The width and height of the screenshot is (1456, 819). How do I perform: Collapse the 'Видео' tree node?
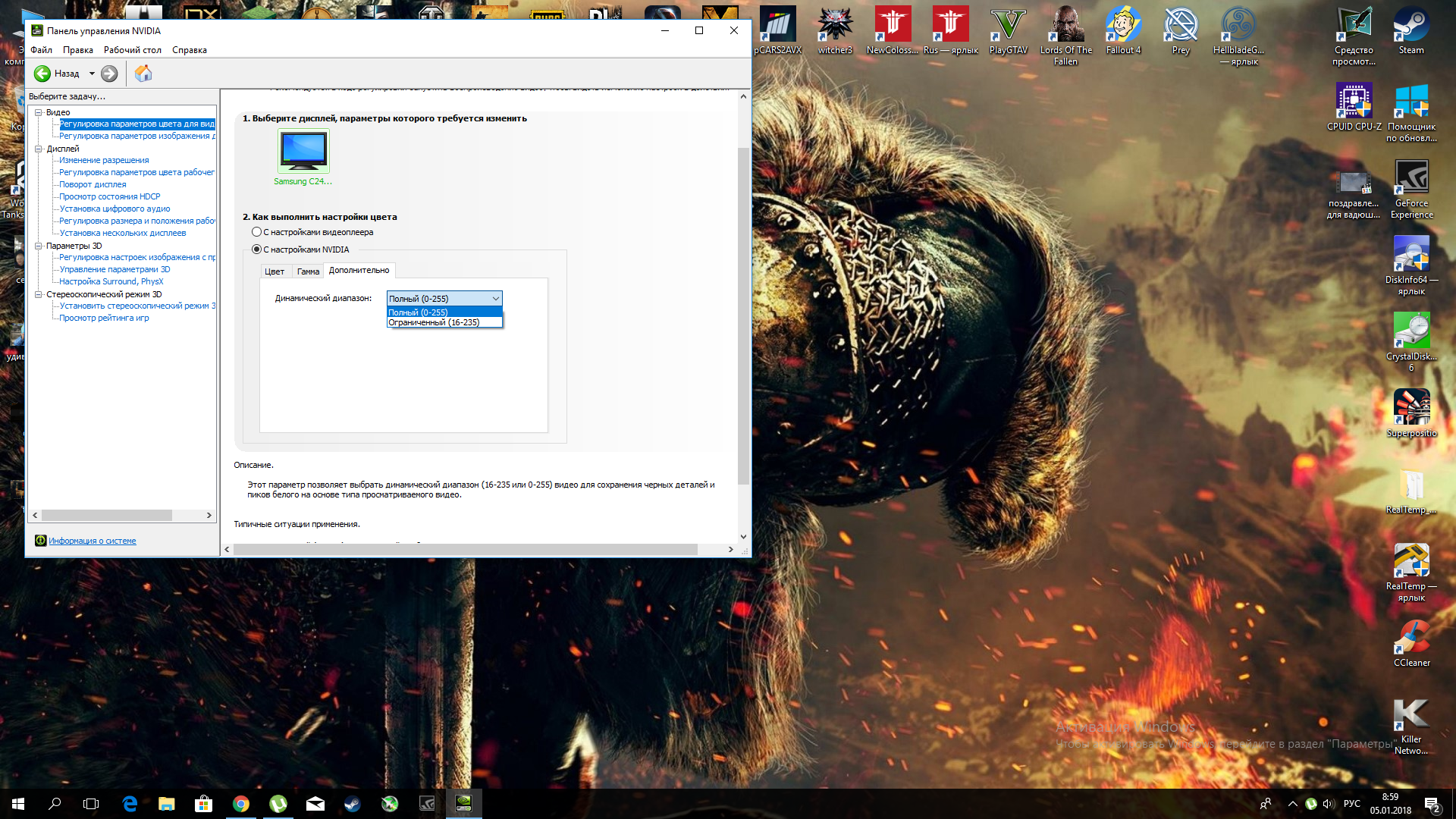tap(38, 112)
